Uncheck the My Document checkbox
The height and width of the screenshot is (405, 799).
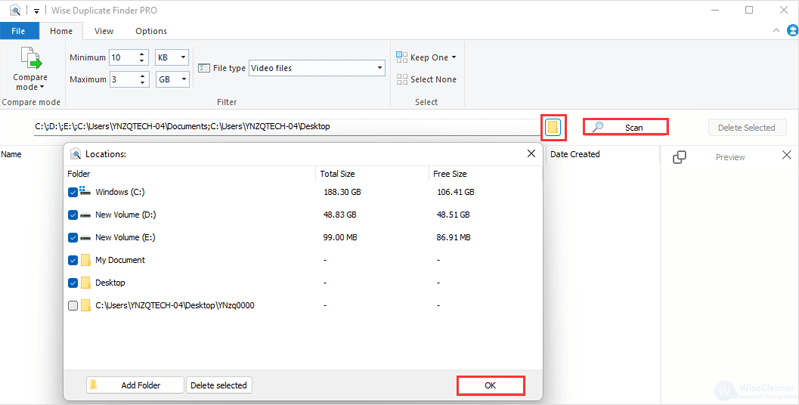[x=73, y=260]
